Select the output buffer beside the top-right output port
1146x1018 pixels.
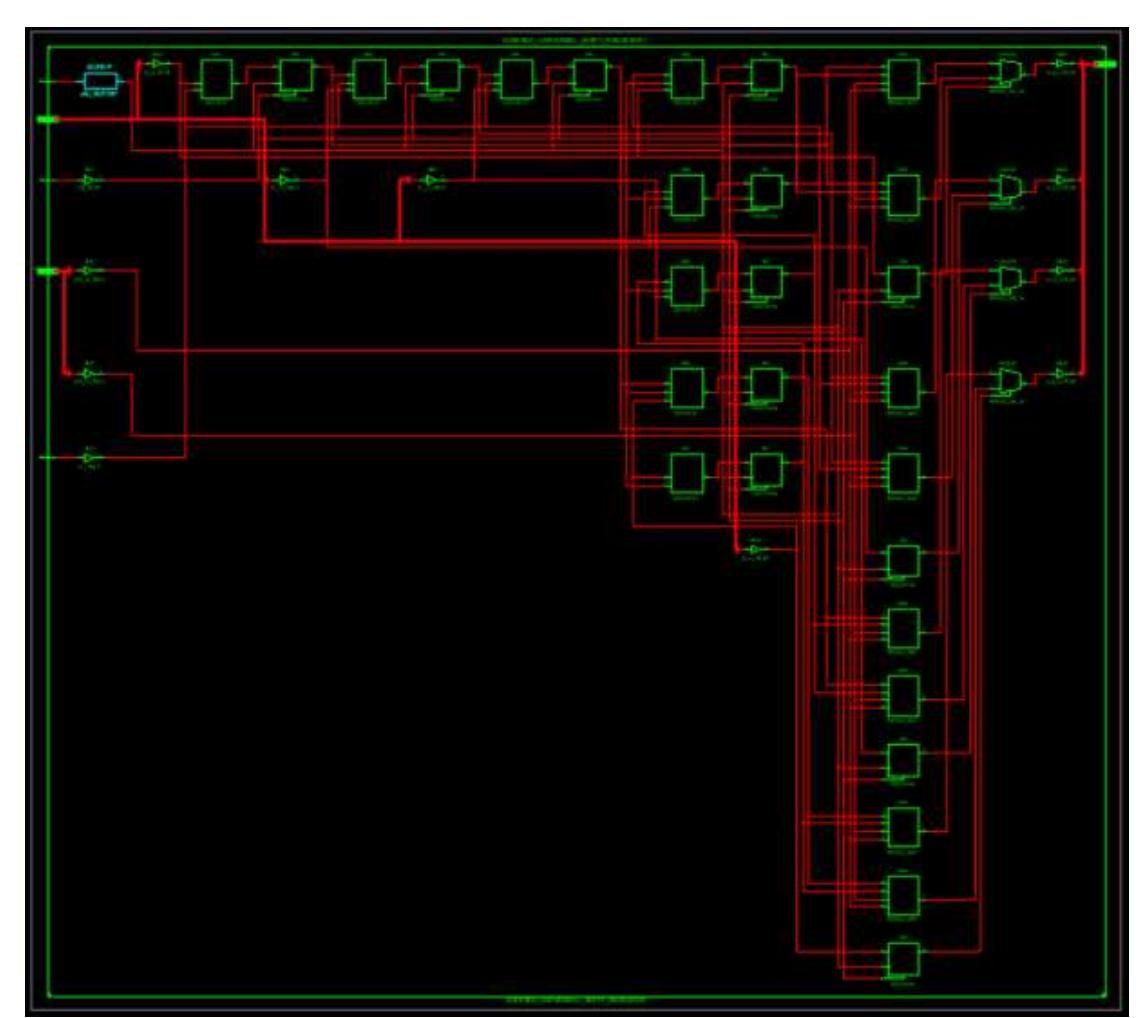tap(1060, 64)
